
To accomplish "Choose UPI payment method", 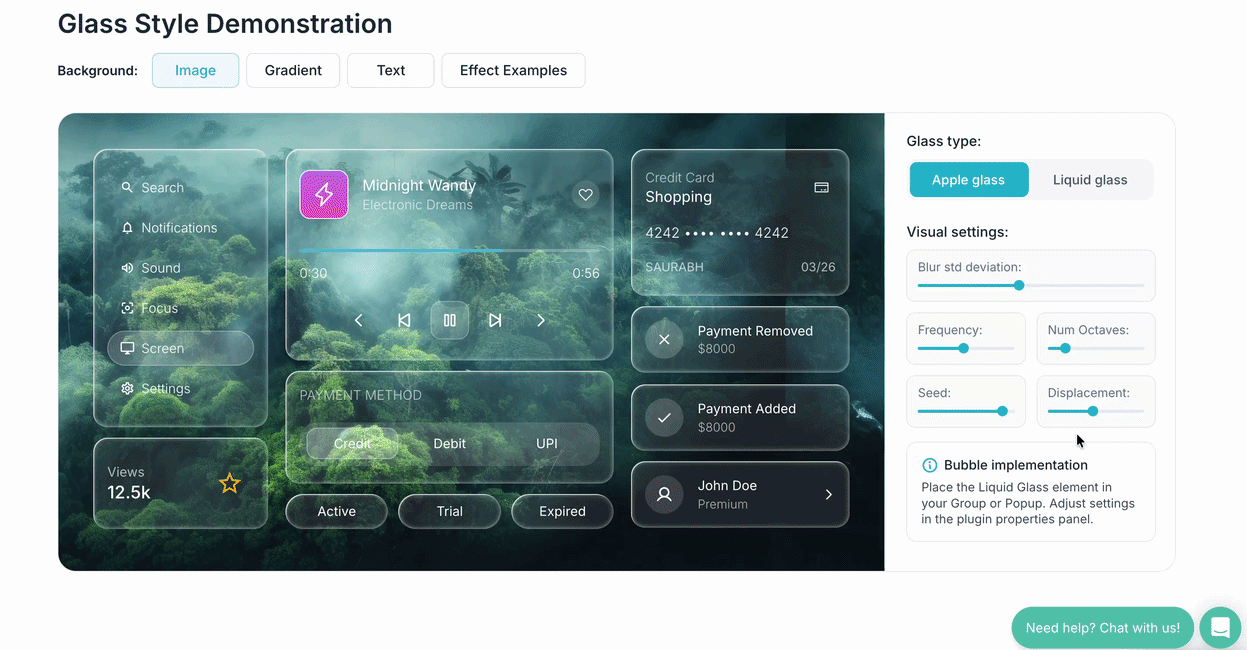I will click(x=547, y=444).
